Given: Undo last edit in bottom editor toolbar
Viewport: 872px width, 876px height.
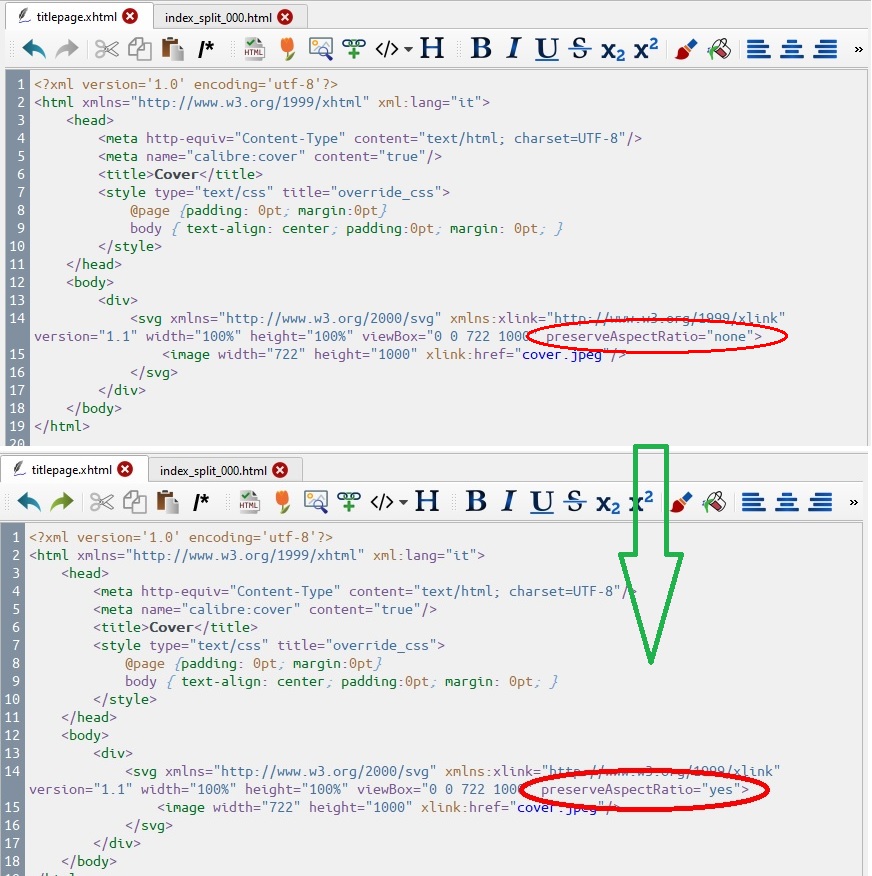Looking at the screenshot, I should tap(28, 502).
